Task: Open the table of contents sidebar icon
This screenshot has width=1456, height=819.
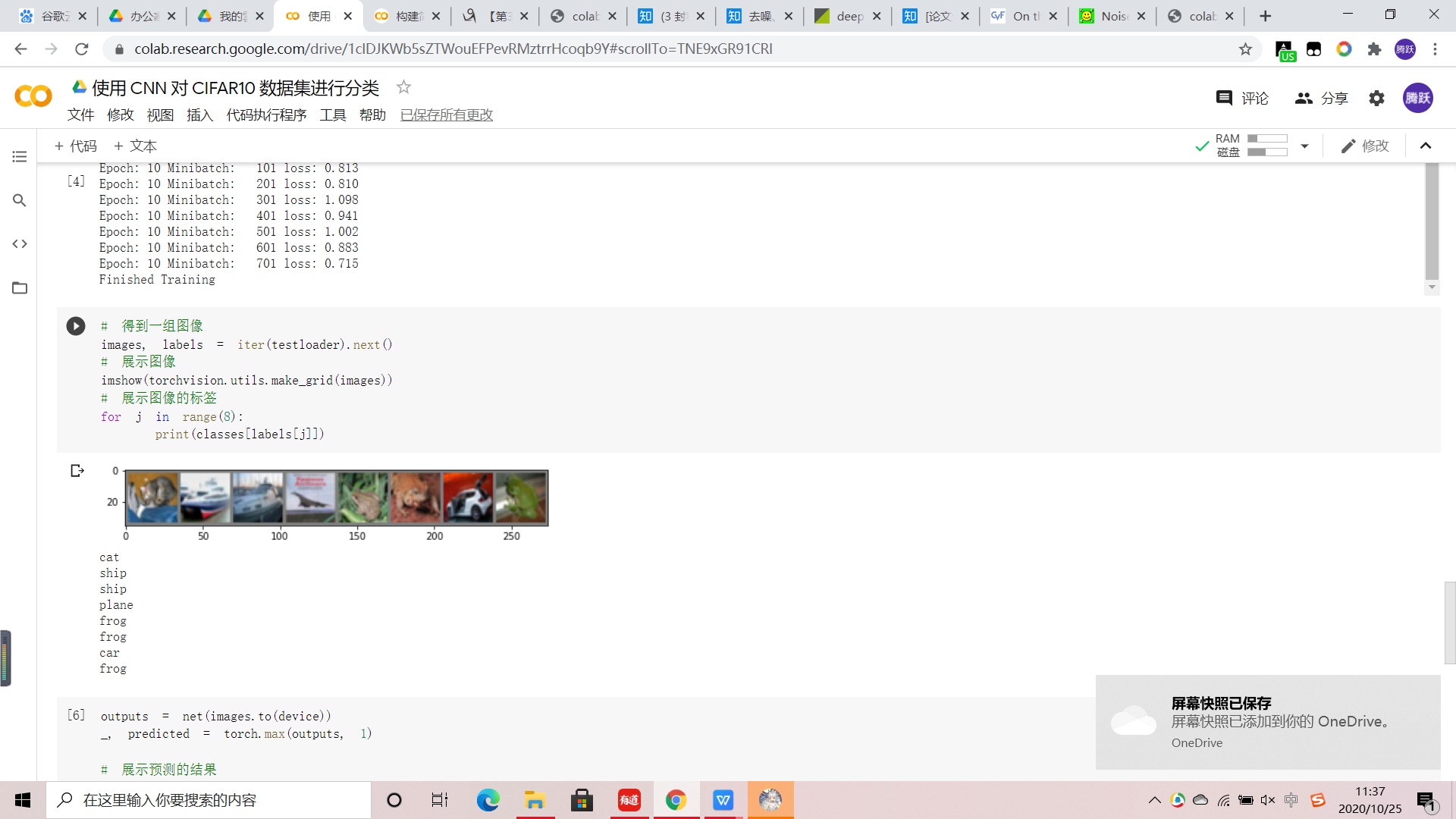Action: coord(20,157)
